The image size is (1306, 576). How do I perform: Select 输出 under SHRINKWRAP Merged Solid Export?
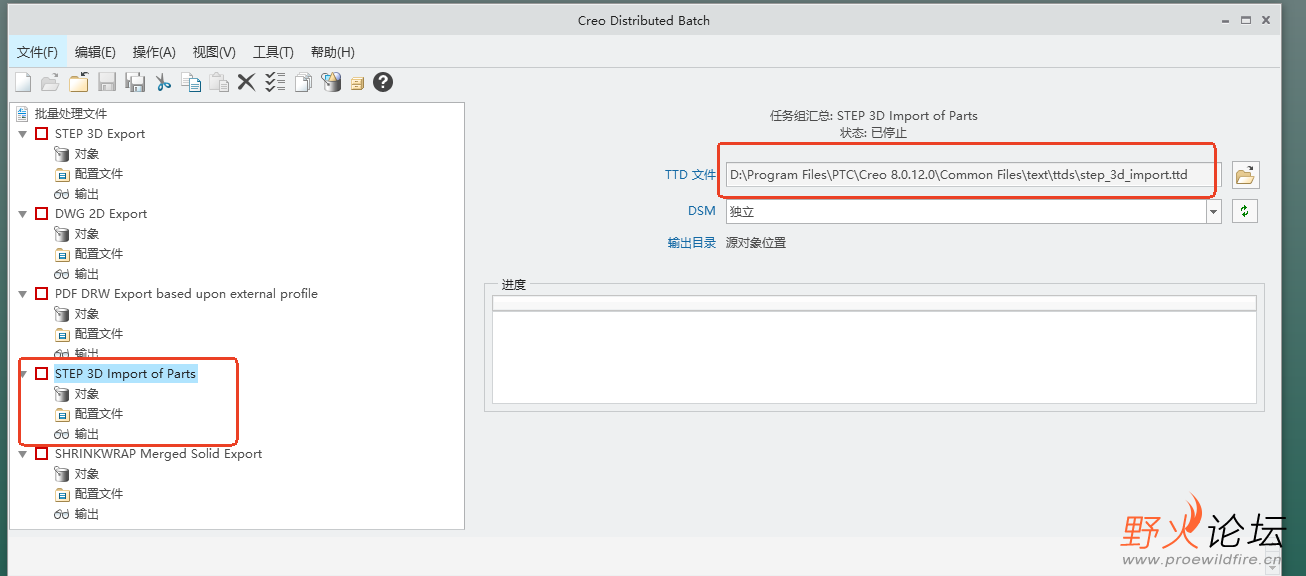[87, 514]
